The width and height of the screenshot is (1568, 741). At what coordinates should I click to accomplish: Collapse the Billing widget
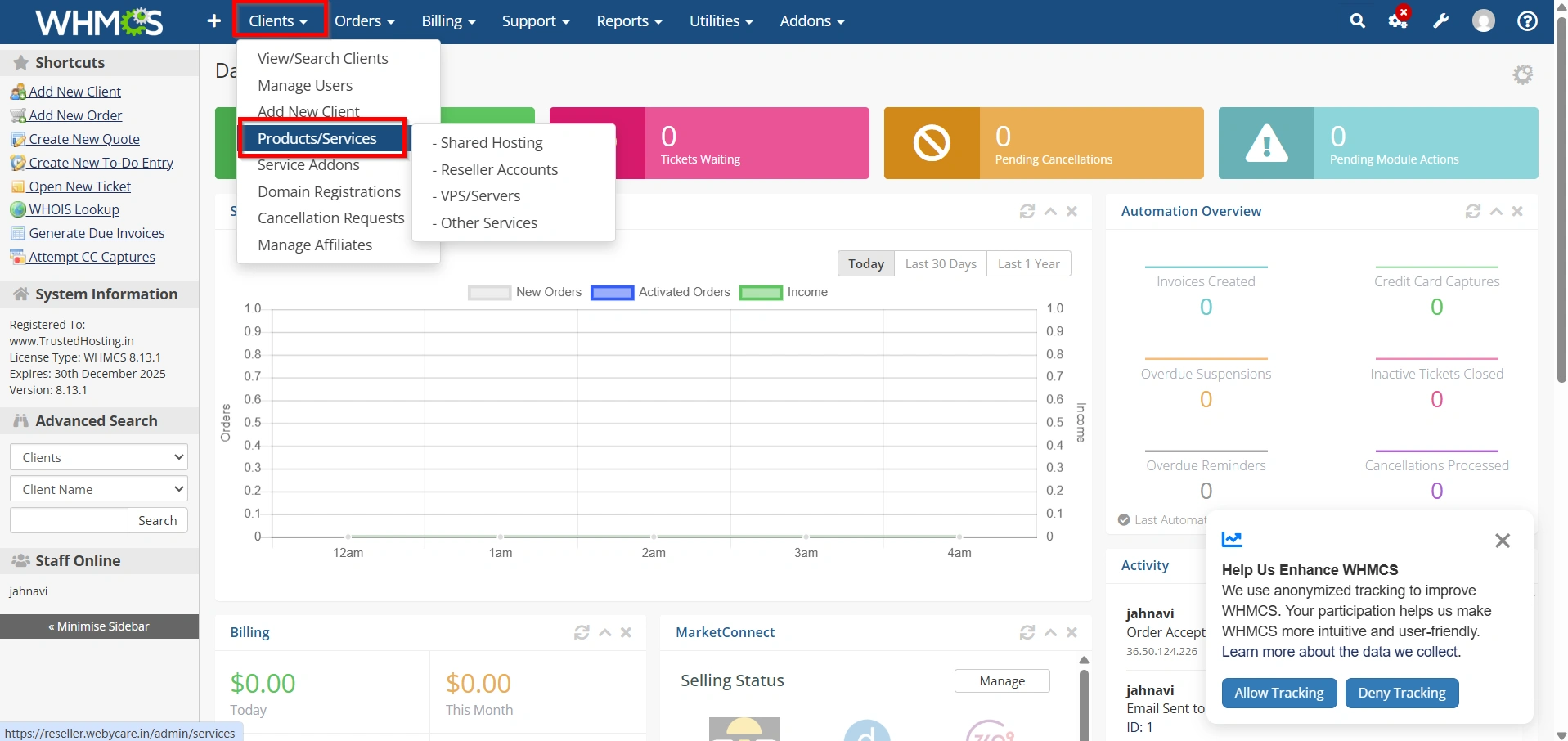click(605, 632)
